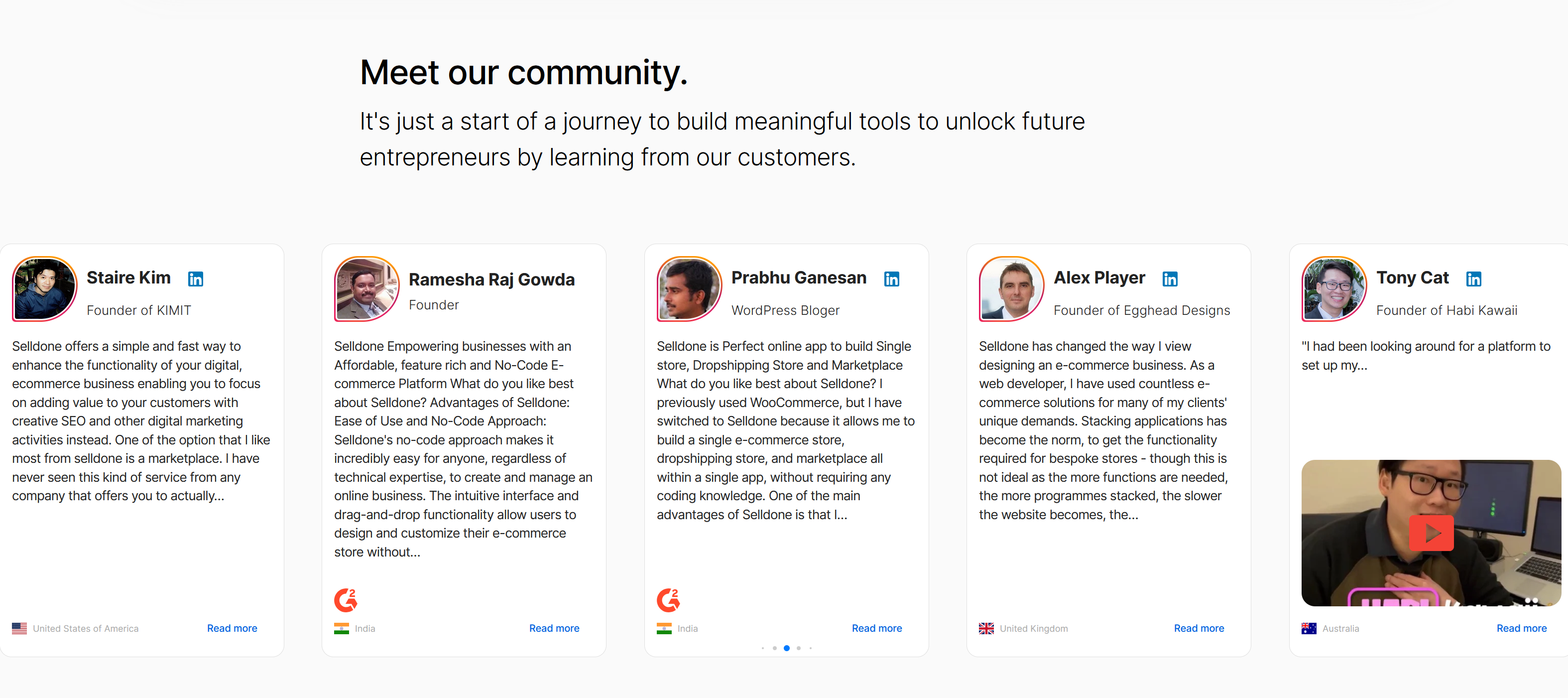Read more of Staire Kim's review

tap(232, 629)
